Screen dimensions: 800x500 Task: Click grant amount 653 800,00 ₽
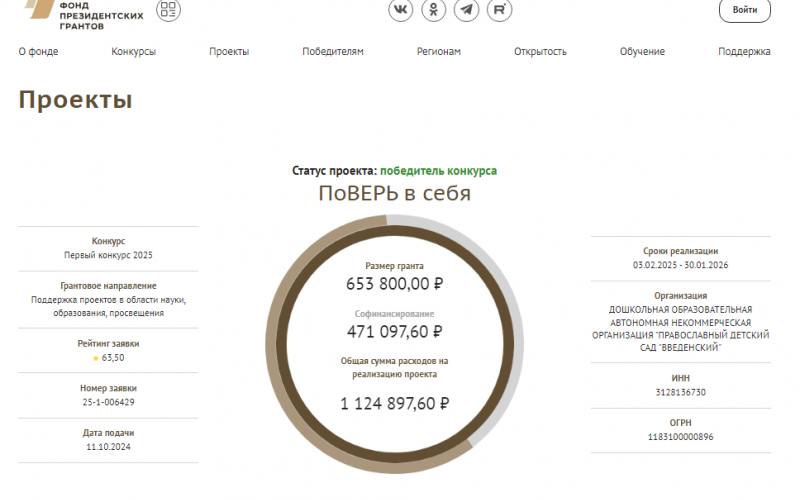394,284
